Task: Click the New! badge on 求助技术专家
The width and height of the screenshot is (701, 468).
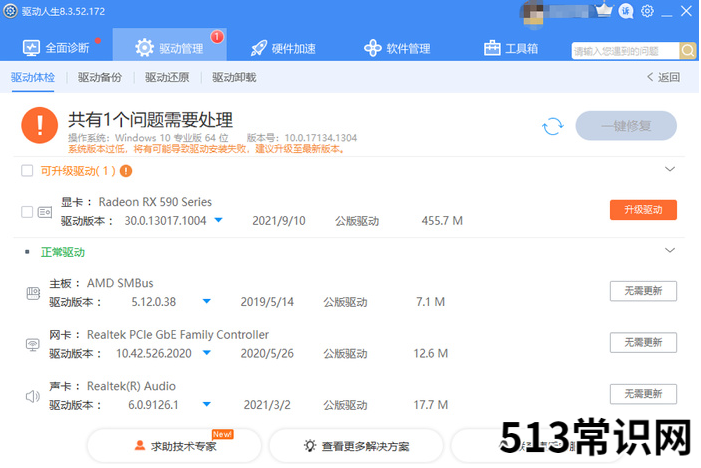Action: click(x=223, y=434)
